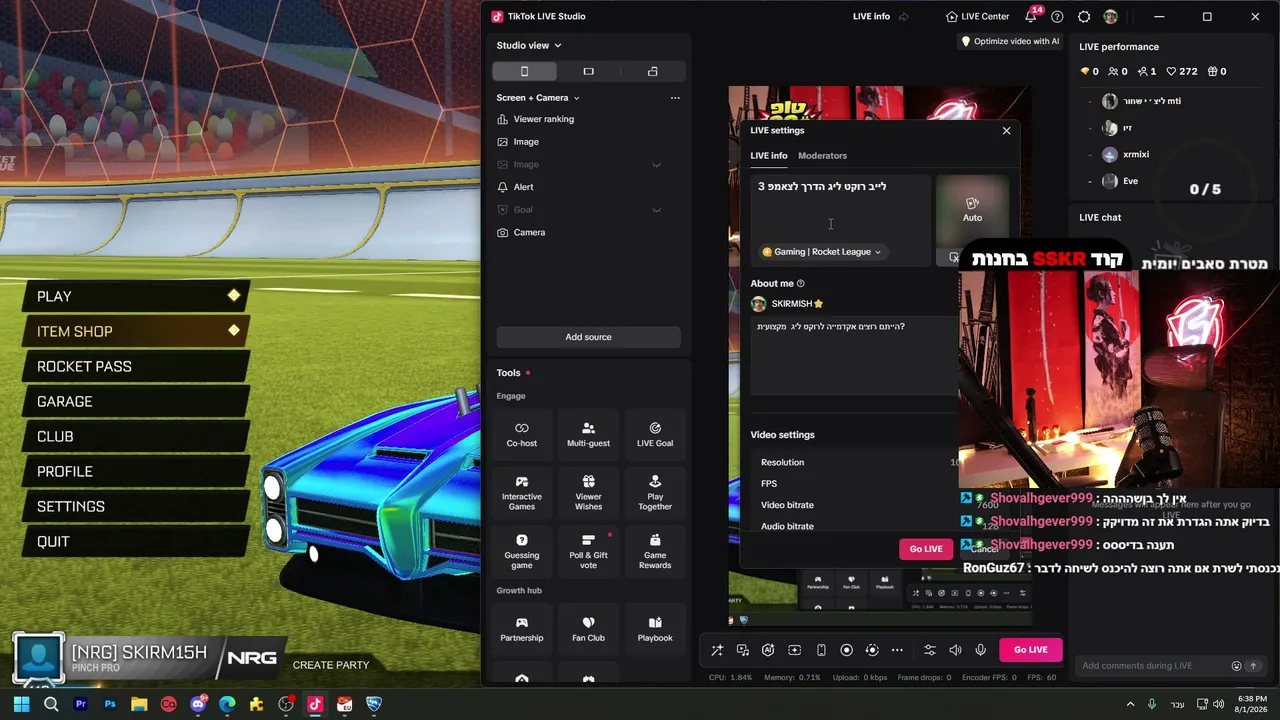The image size is (1280, 720).
Task: Open help question mark icon
Action: [1057, 17]
